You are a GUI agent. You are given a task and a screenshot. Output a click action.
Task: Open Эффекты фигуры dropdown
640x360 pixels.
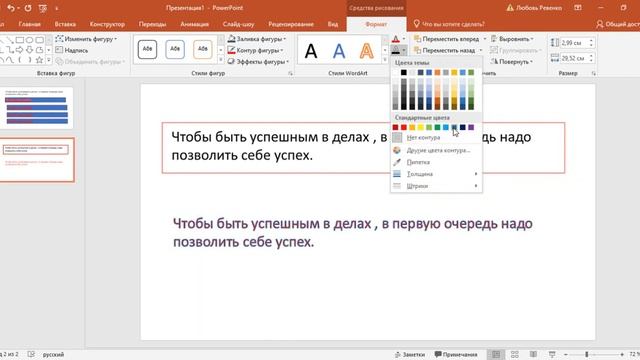tap(258, 62)
